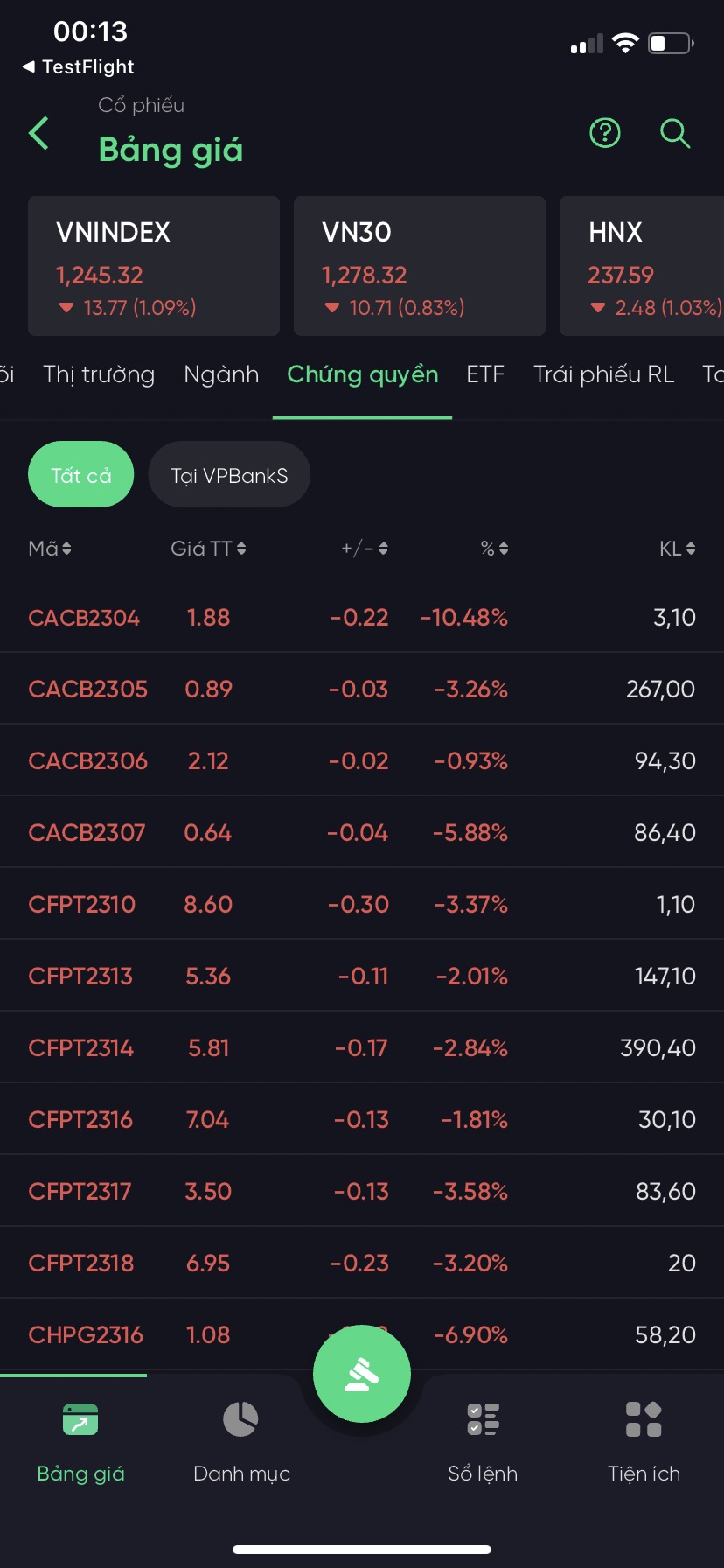Sort list by Mã column

[50, 549]
